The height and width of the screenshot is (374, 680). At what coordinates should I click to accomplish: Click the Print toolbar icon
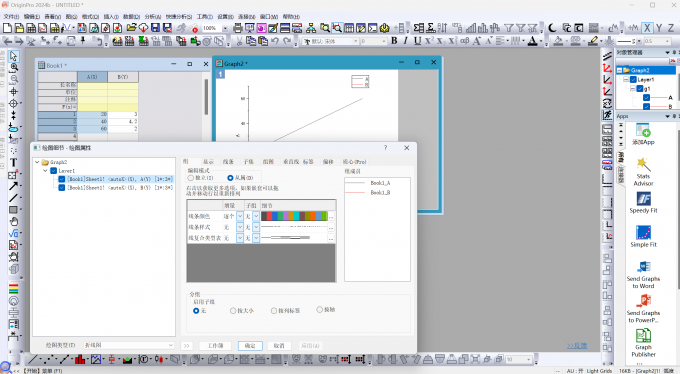tap(237, 28)
